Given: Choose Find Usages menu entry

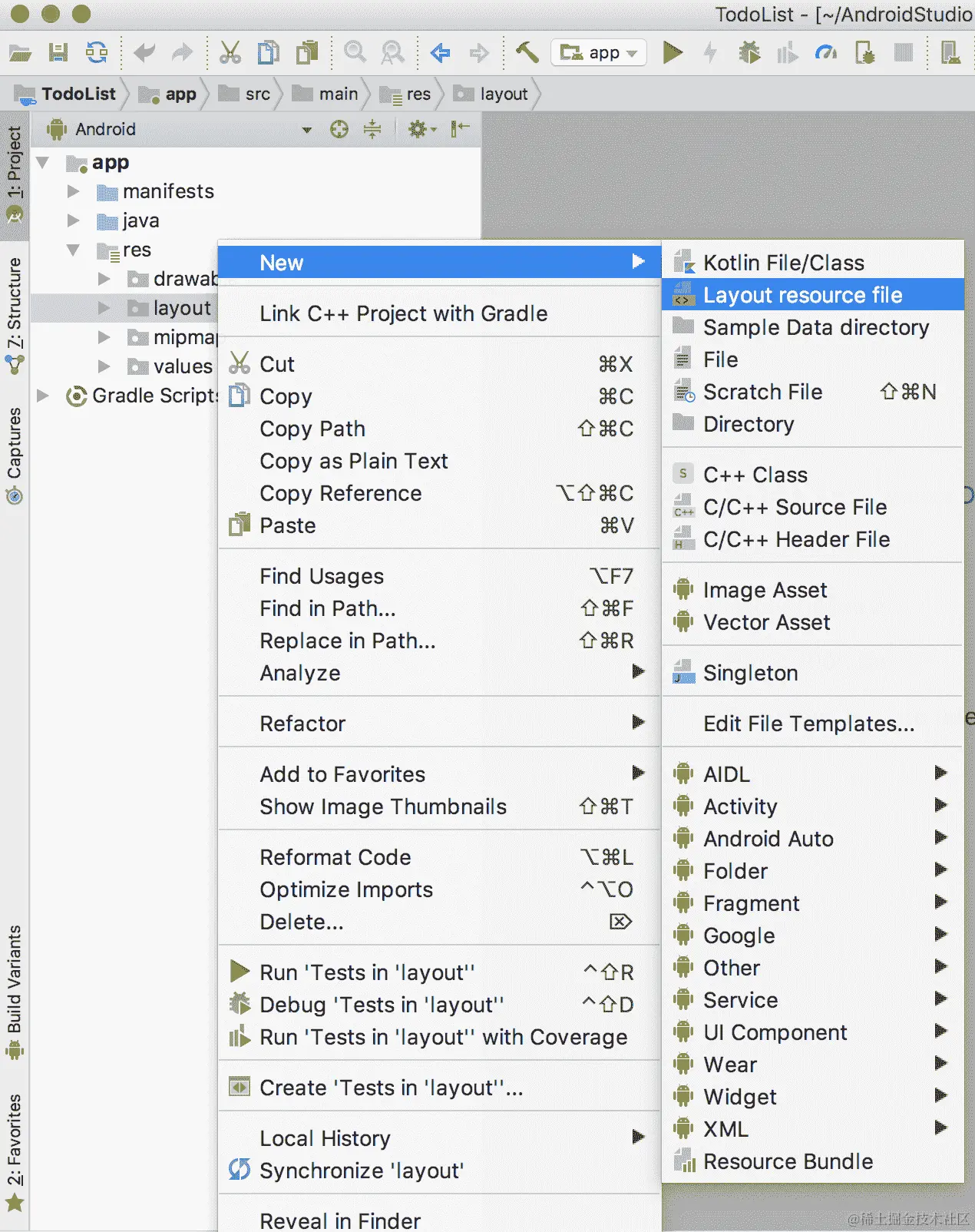Looking at the screenshot, I should pos(439,576).
